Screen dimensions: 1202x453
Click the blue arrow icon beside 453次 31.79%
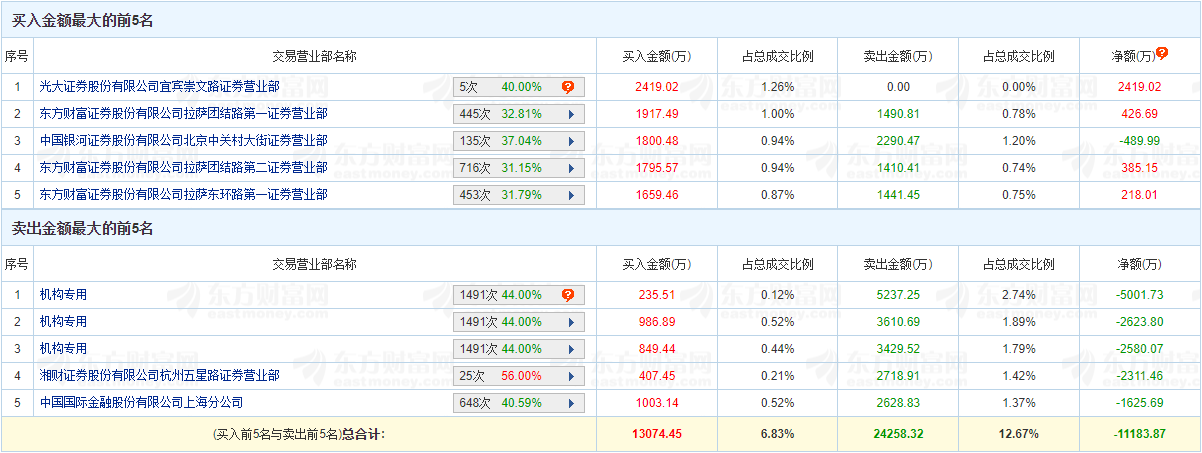coord(571,195)
